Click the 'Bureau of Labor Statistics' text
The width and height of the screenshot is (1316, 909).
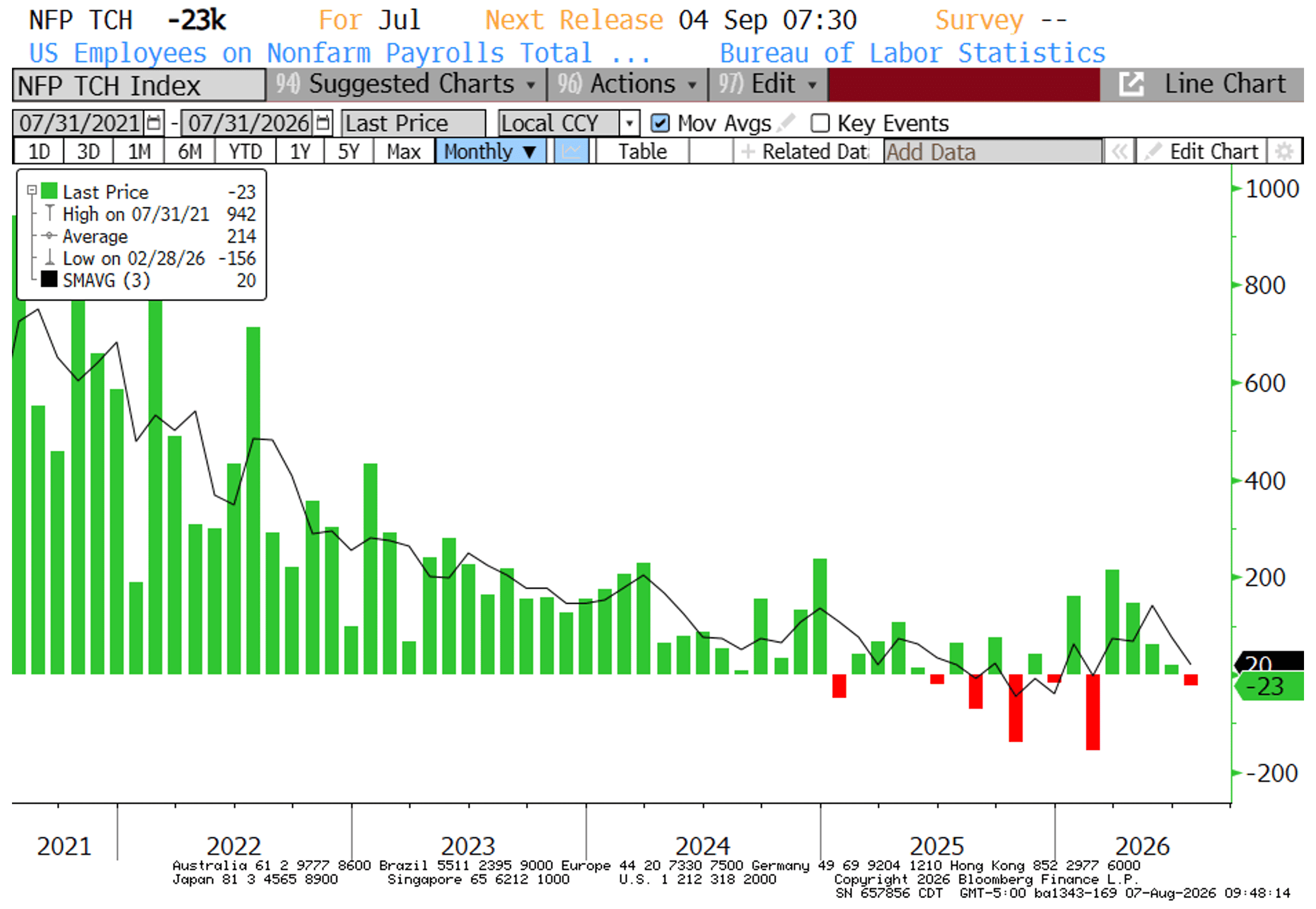(x=913, y=53)
